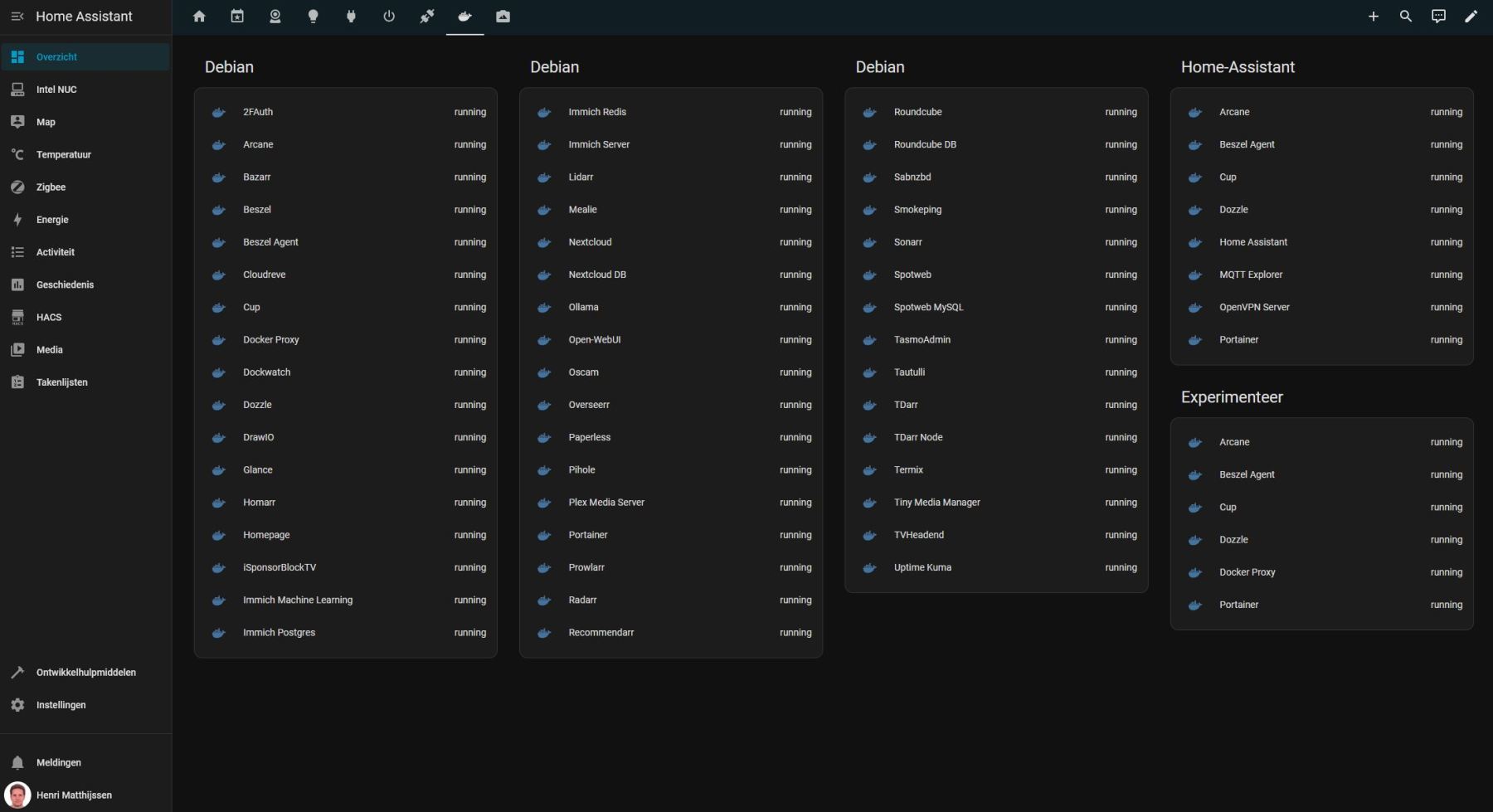Go to the home view tab
The width and height of the screenshot is (1493, 812).
tap(199, 17)
